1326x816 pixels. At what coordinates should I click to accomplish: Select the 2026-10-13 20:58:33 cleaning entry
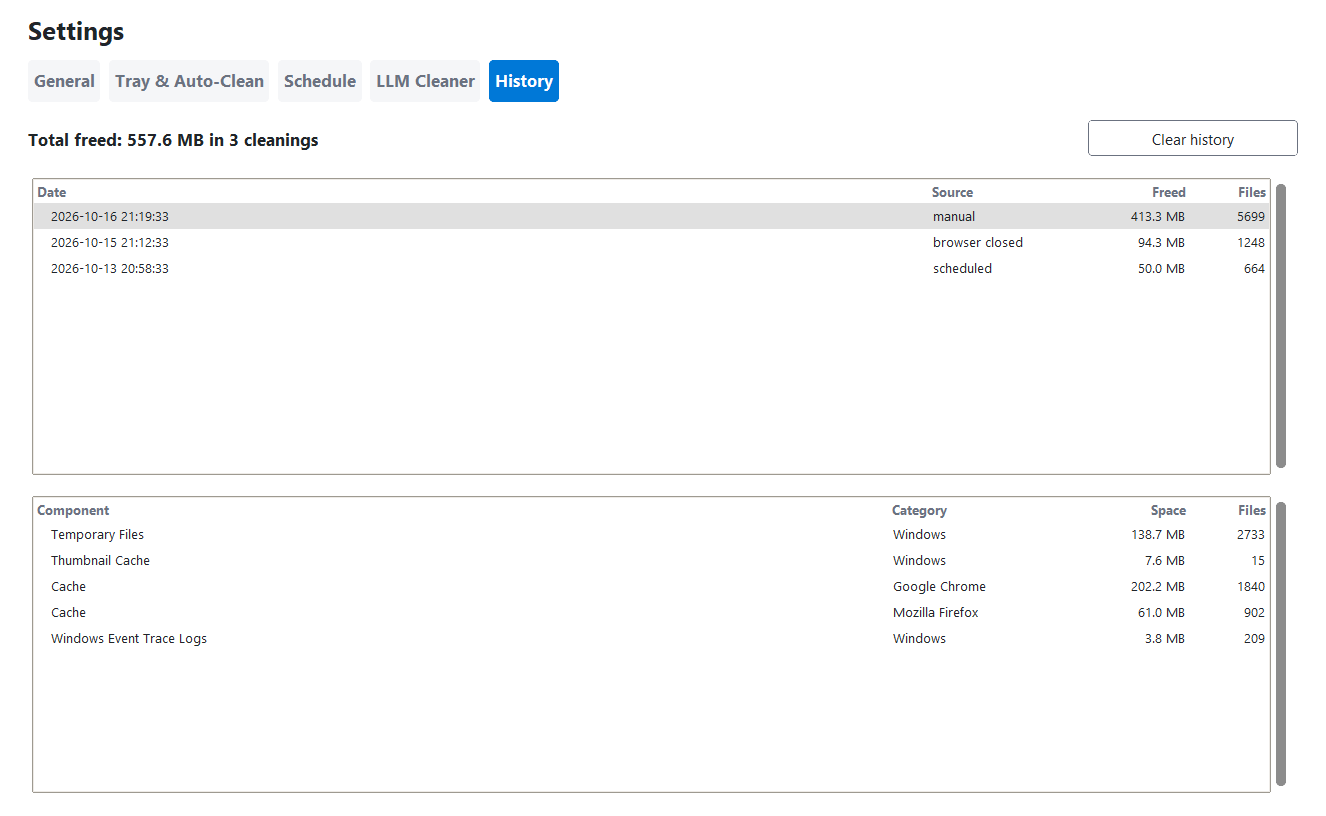pyautogui.click(x=652, y=268)
